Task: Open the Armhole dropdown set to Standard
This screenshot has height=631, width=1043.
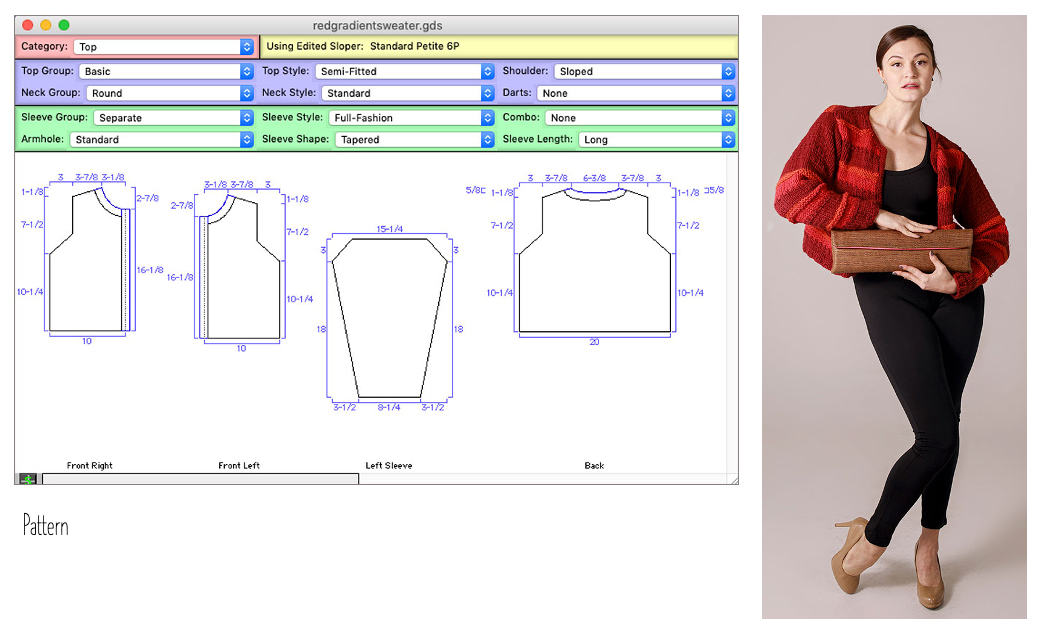Action: click(162, 140)
